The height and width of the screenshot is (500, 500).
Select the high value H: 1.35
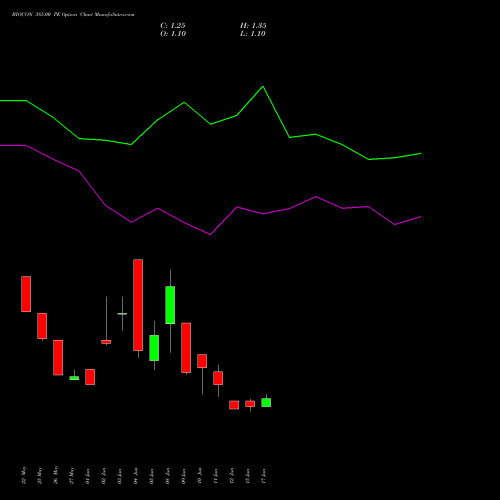pyautogui.click(x=253, y=26)
